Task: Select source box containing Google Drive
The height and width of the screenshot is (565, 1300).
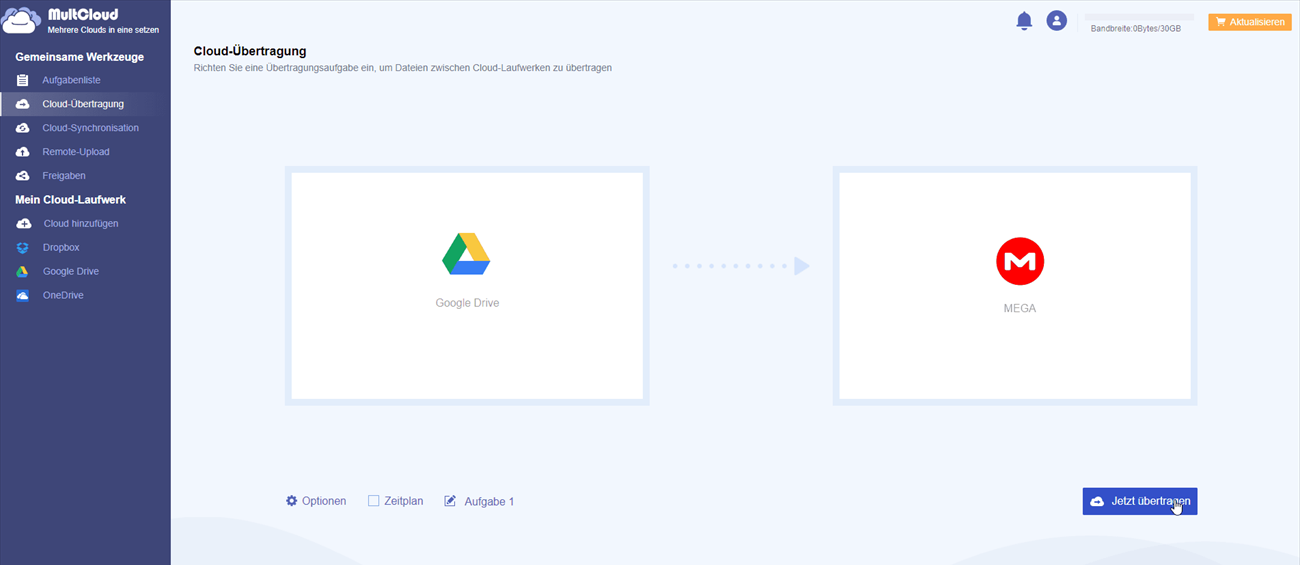Action: [x=467, y=286]
